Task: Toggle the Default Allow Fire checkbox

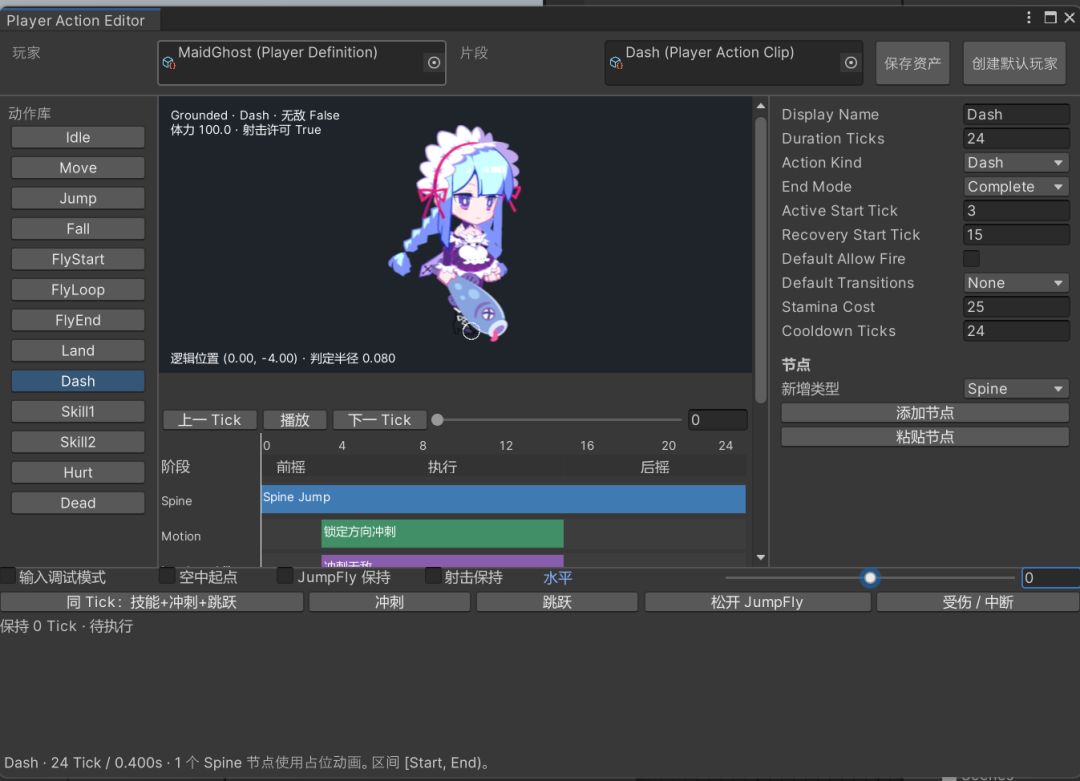Action: [971, 259]
